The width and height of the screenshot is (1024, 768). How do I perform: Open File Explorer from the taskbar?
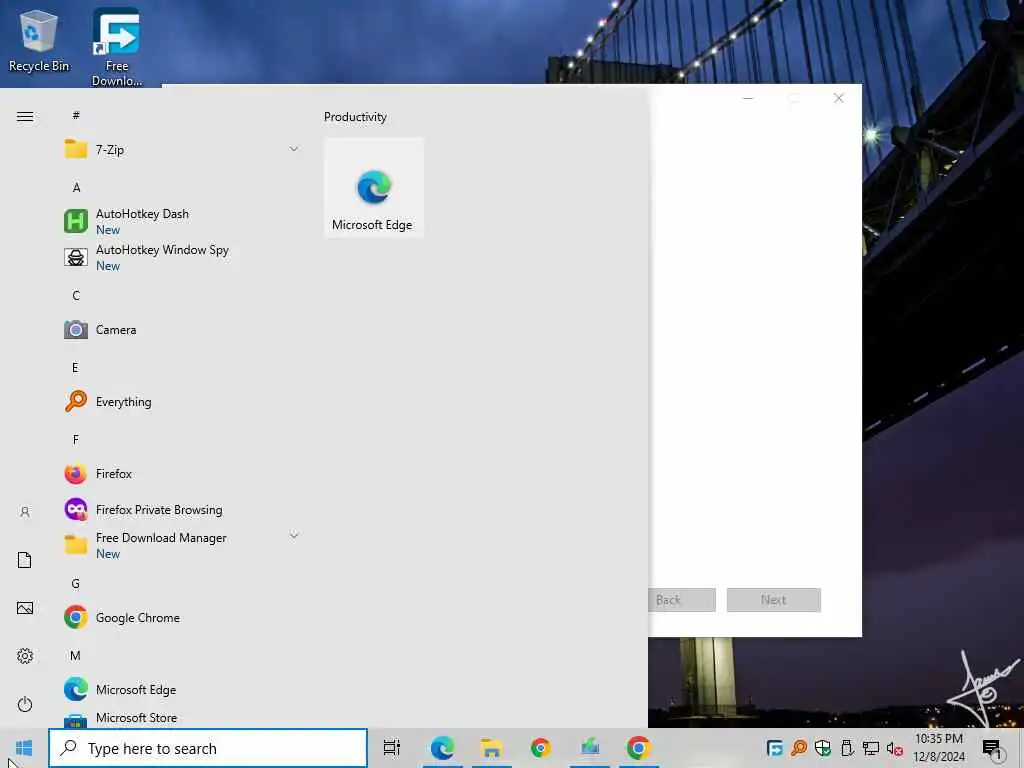pyautogui.click(x=491, y=748)
